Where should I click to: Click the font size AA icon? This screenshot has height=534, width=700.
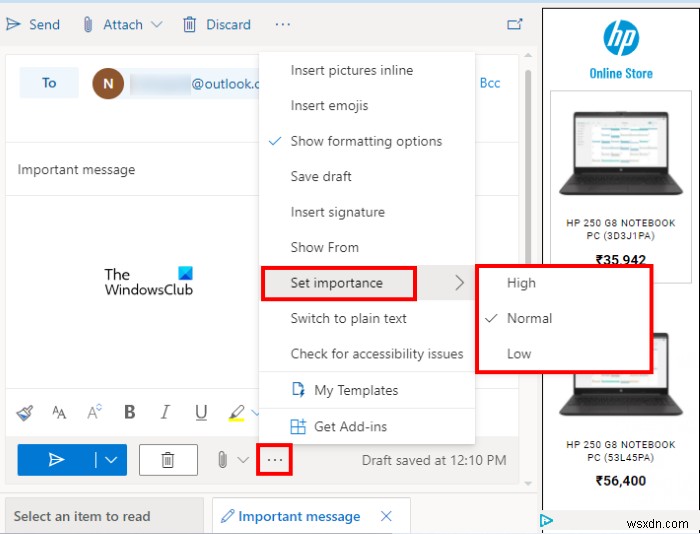(x=59, y=412)
